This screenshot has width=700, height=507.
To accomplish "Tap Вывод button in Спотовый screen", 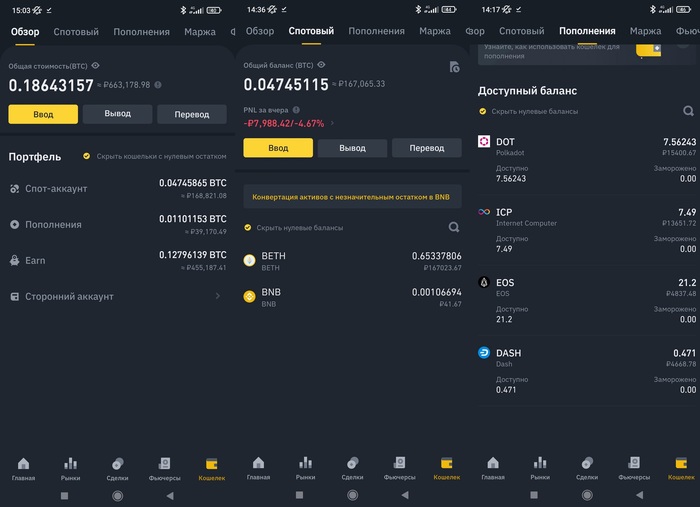I will 352,148.
